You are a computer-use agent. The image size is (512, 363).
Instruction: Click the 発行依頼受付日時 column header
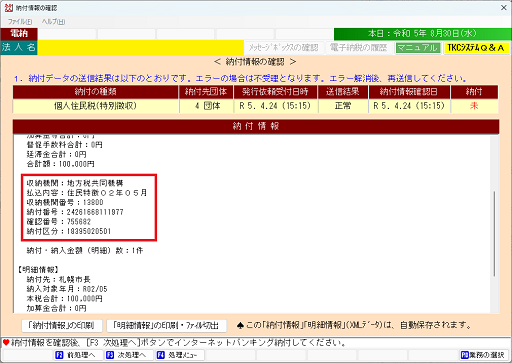pyautogui.click(x=275, y=92)
